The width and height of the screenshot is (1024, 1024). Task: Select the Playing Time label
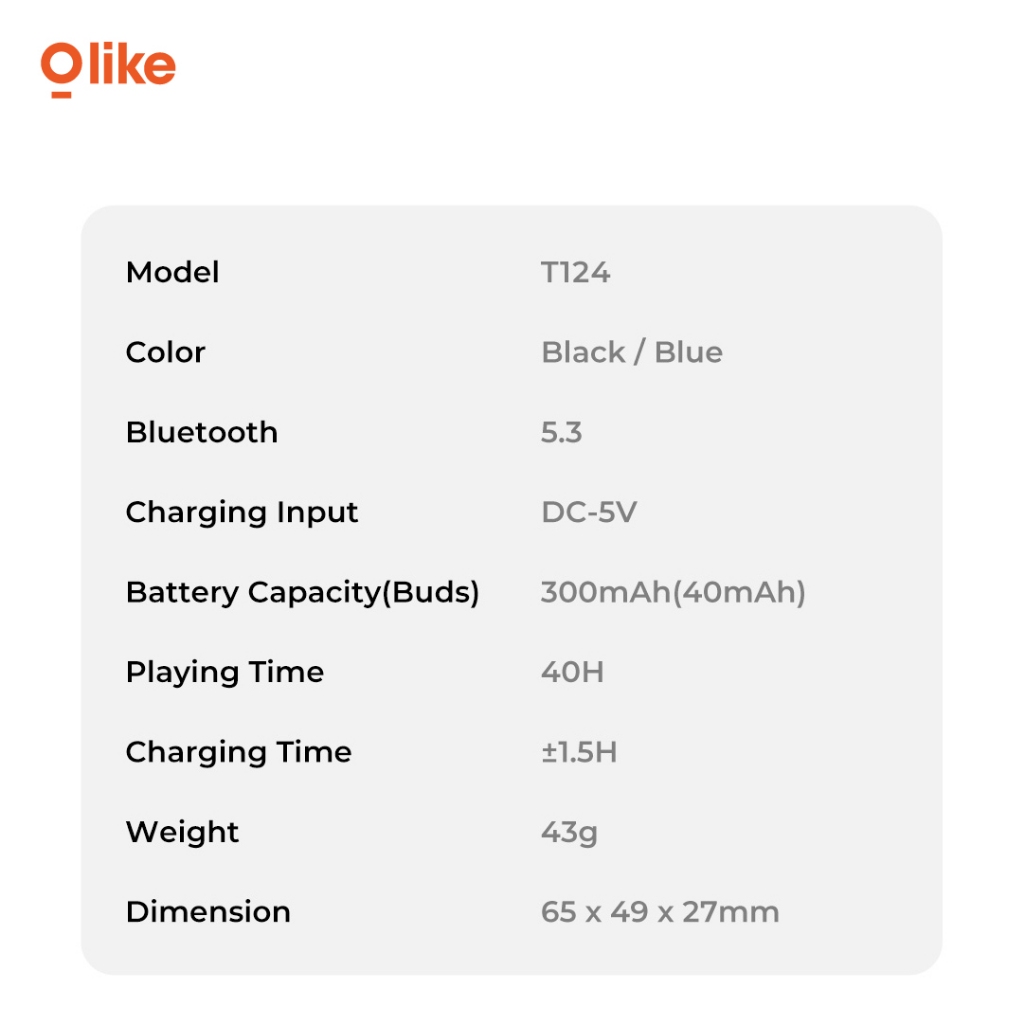coord(224,672)
